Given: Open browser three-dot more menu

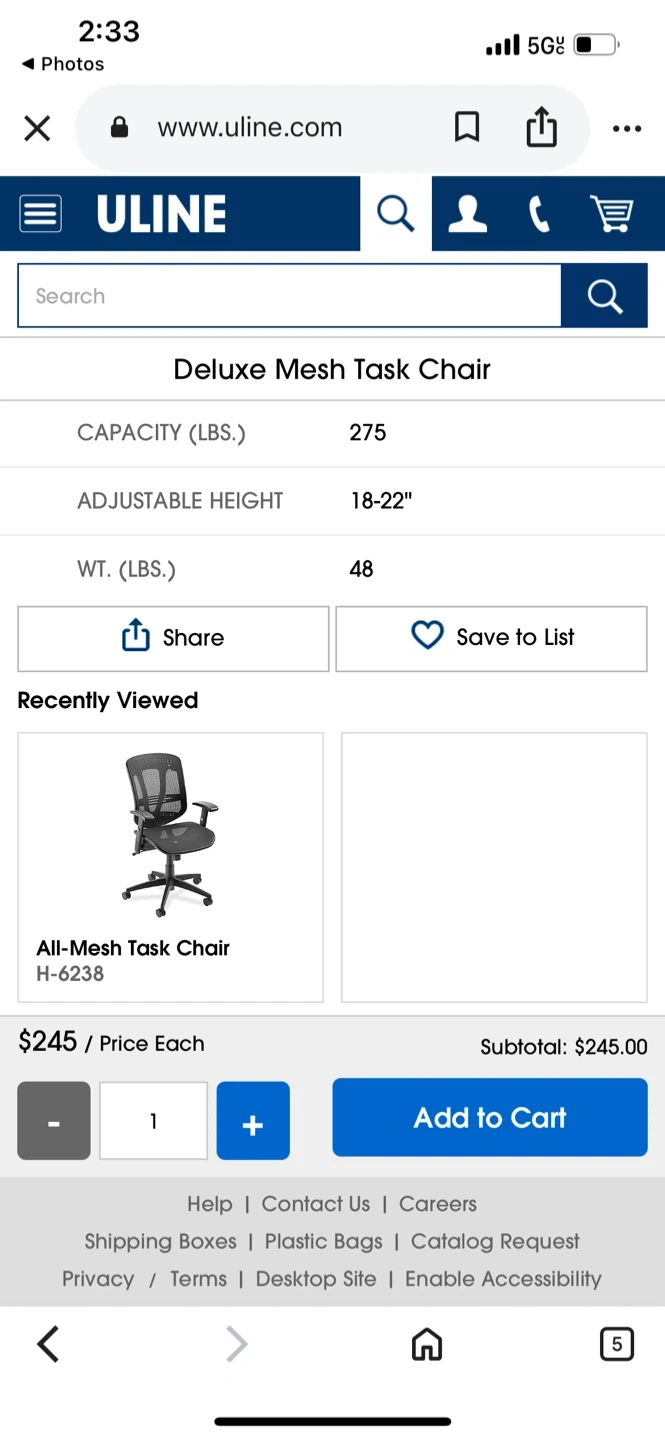Looking at the screenshot, I should click(x=626, y=128).
